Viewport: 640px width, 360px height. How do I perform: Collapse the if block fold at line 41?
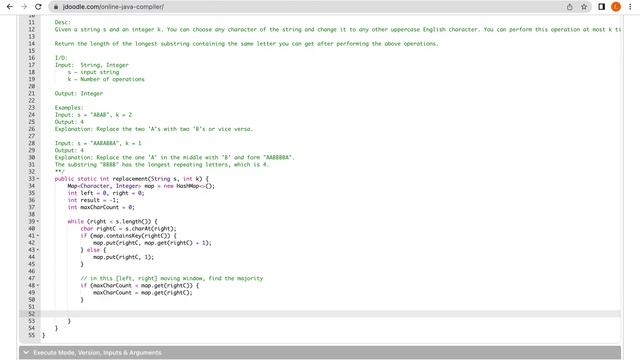point(38,236)
